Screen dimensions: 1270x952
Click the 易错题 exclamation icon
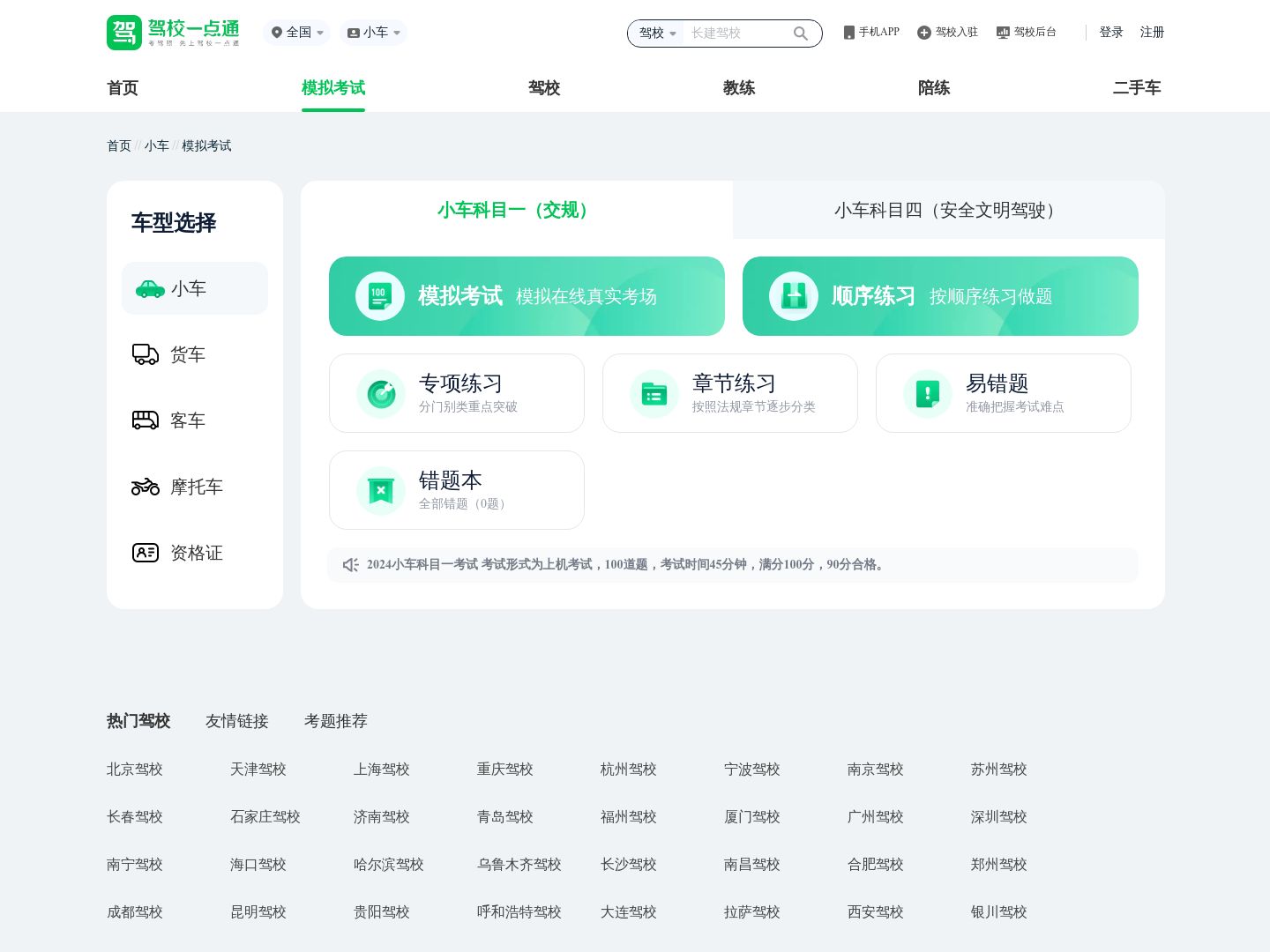928,393
